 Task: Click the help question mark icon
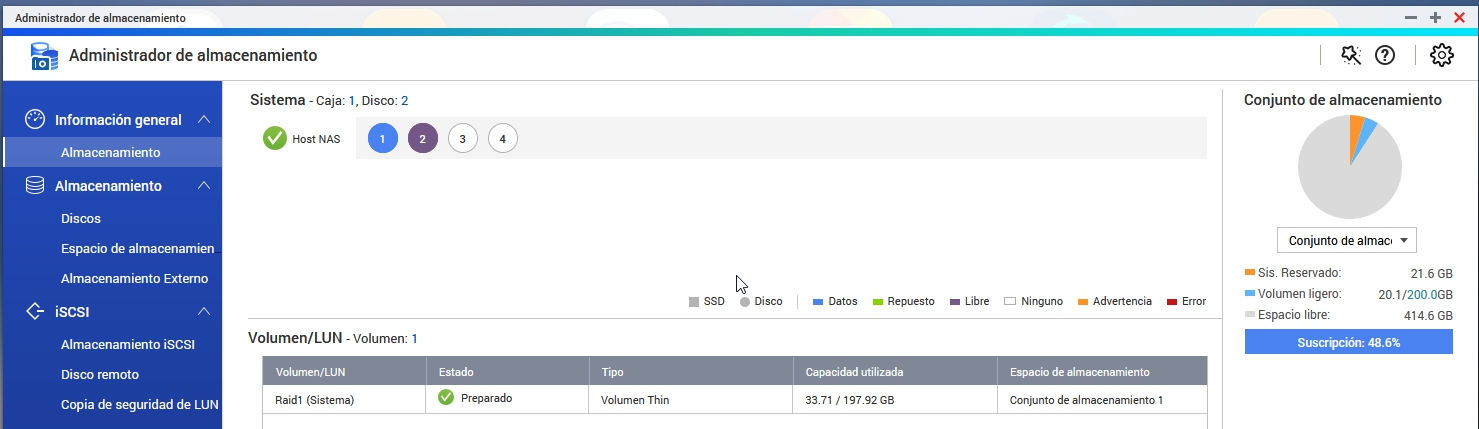[1385, 56]
